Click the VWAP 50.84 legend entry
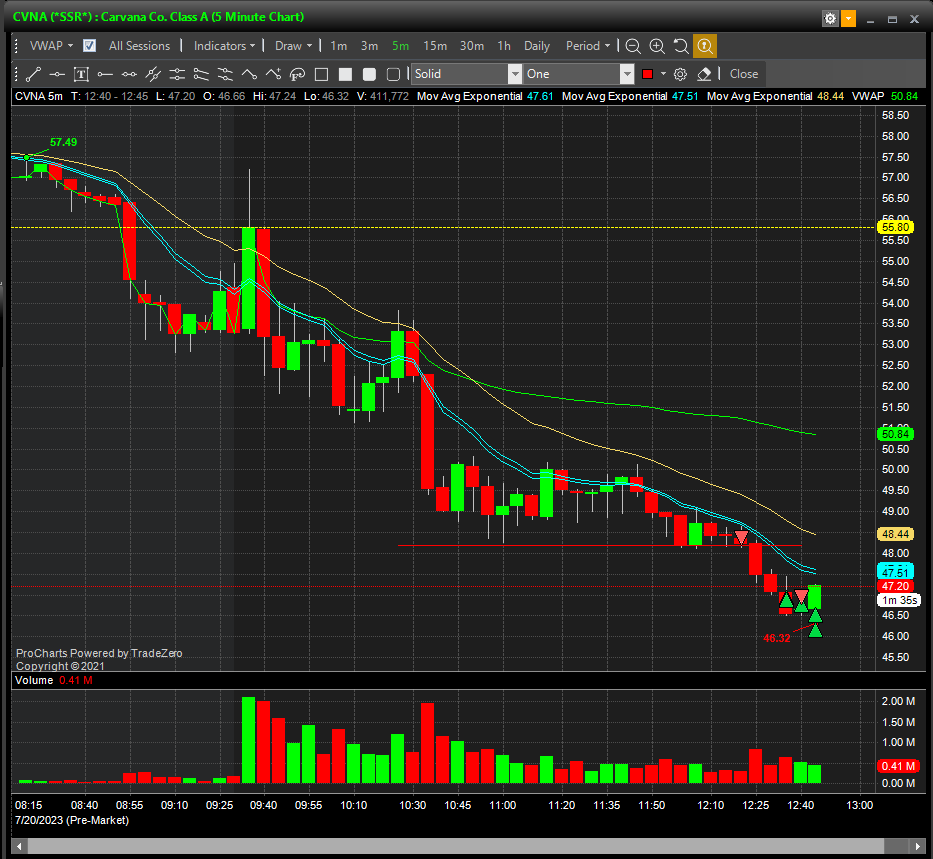 (885, 96)
